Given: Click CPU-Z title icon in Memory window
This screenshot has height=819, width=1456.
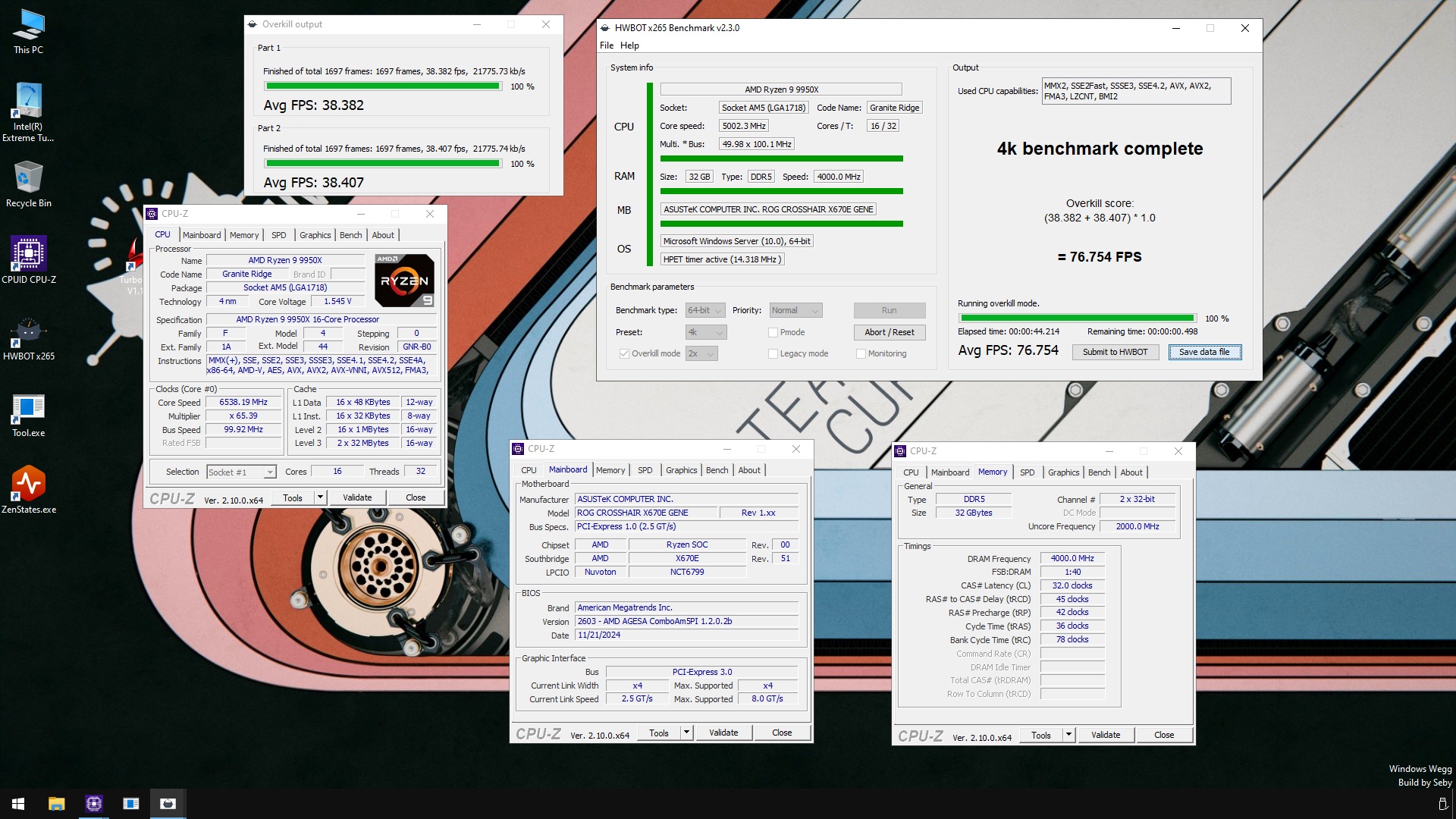Looking at the screenshot, I should tap(900, 451).
